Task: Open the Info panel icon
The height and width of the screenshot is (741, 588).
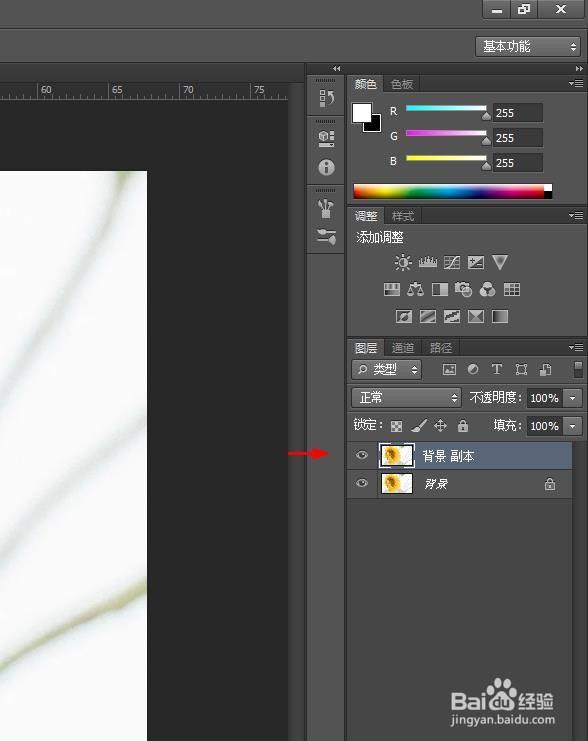Action: [x=326, y=167]
